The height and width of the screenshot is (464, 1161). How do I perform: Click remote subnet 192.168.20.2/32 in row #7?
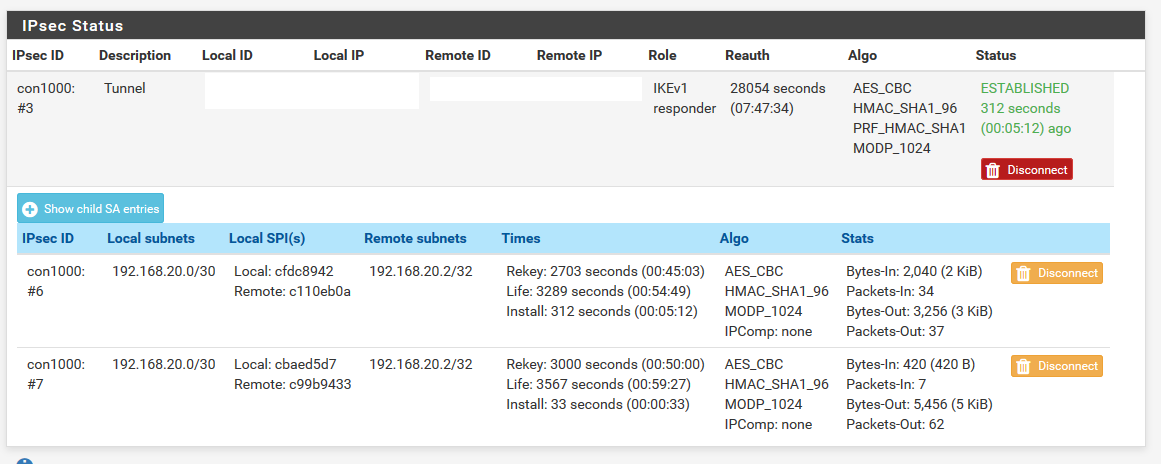(x=421, y=364)
